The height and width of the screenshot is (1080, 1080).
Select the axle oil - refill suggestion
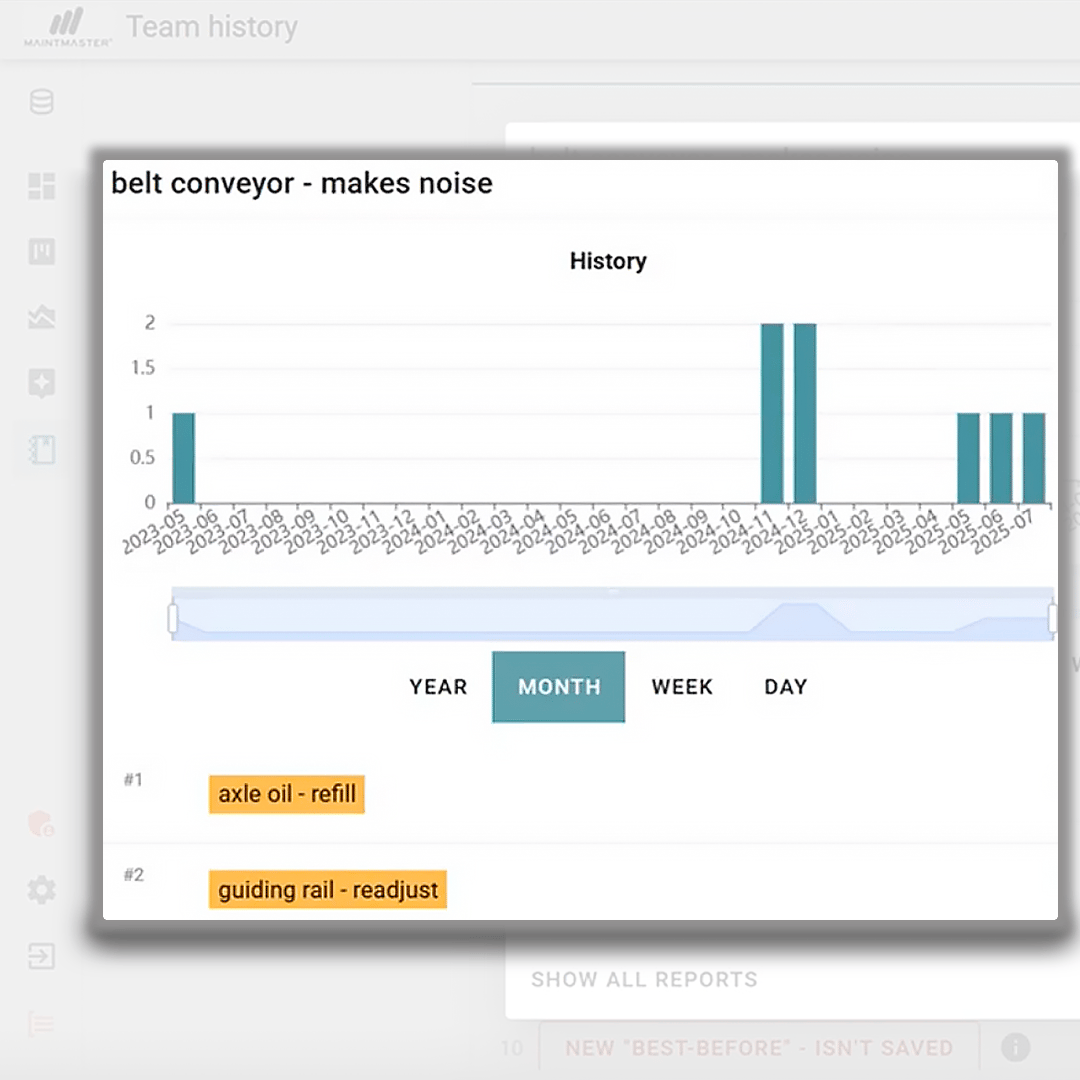click(286, 794)
